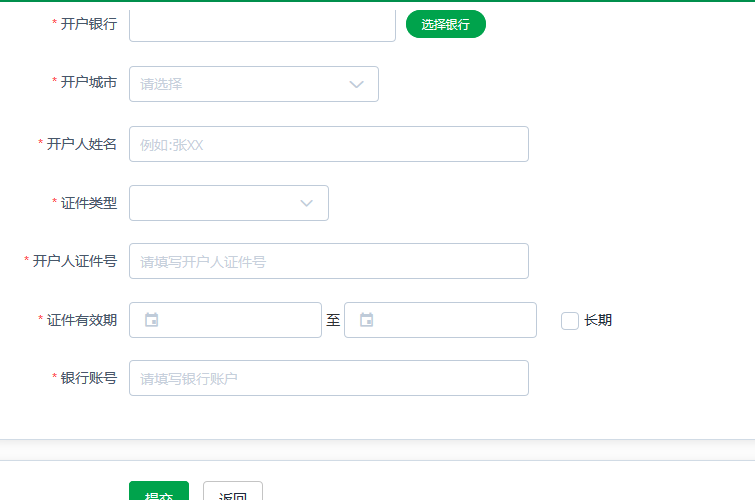Click the end date calendar icon
Screen dimensions: 755x503
click(x=367, y=320)
